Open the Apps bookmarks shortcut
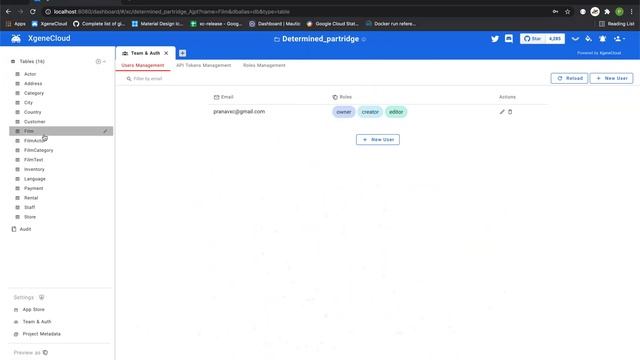Image resolution: width=640 pixels, height=360 pixels. tap(16, 24)
